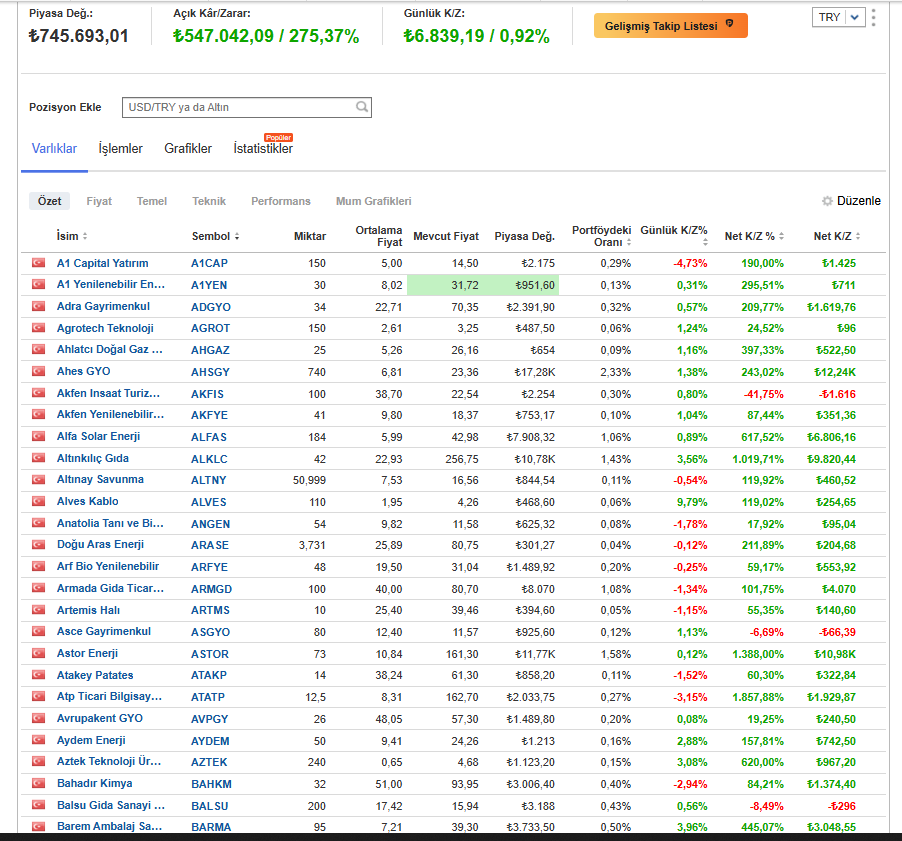Click the flag icon beside Adra Gayrimenkul
The width and height of the screenshot is (902, 841).
tap(39, 306)
